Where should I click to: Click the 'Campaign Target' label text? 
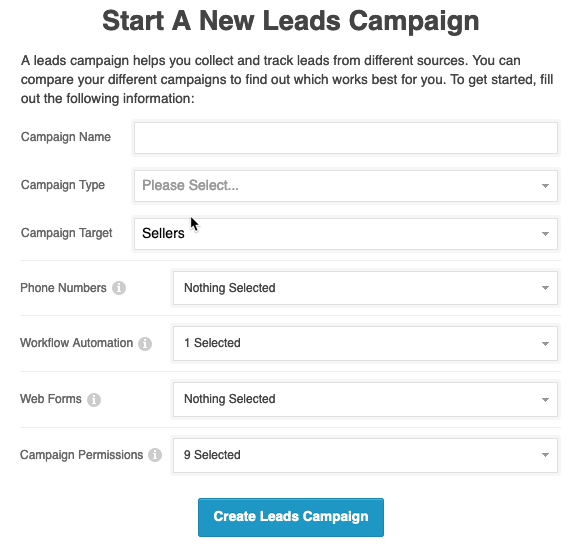click(x=67, y=233)
